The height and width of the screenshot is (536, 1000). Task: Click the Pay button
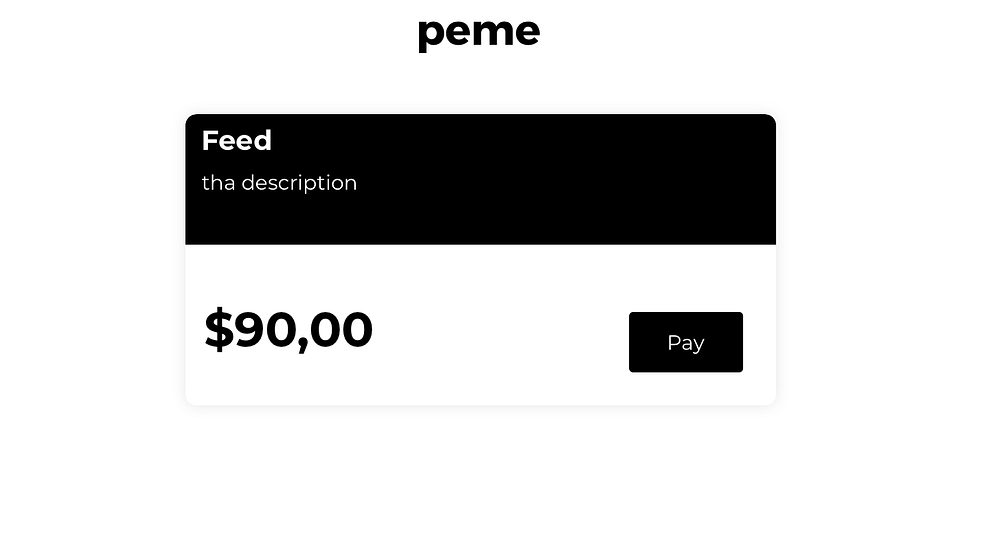685,342
